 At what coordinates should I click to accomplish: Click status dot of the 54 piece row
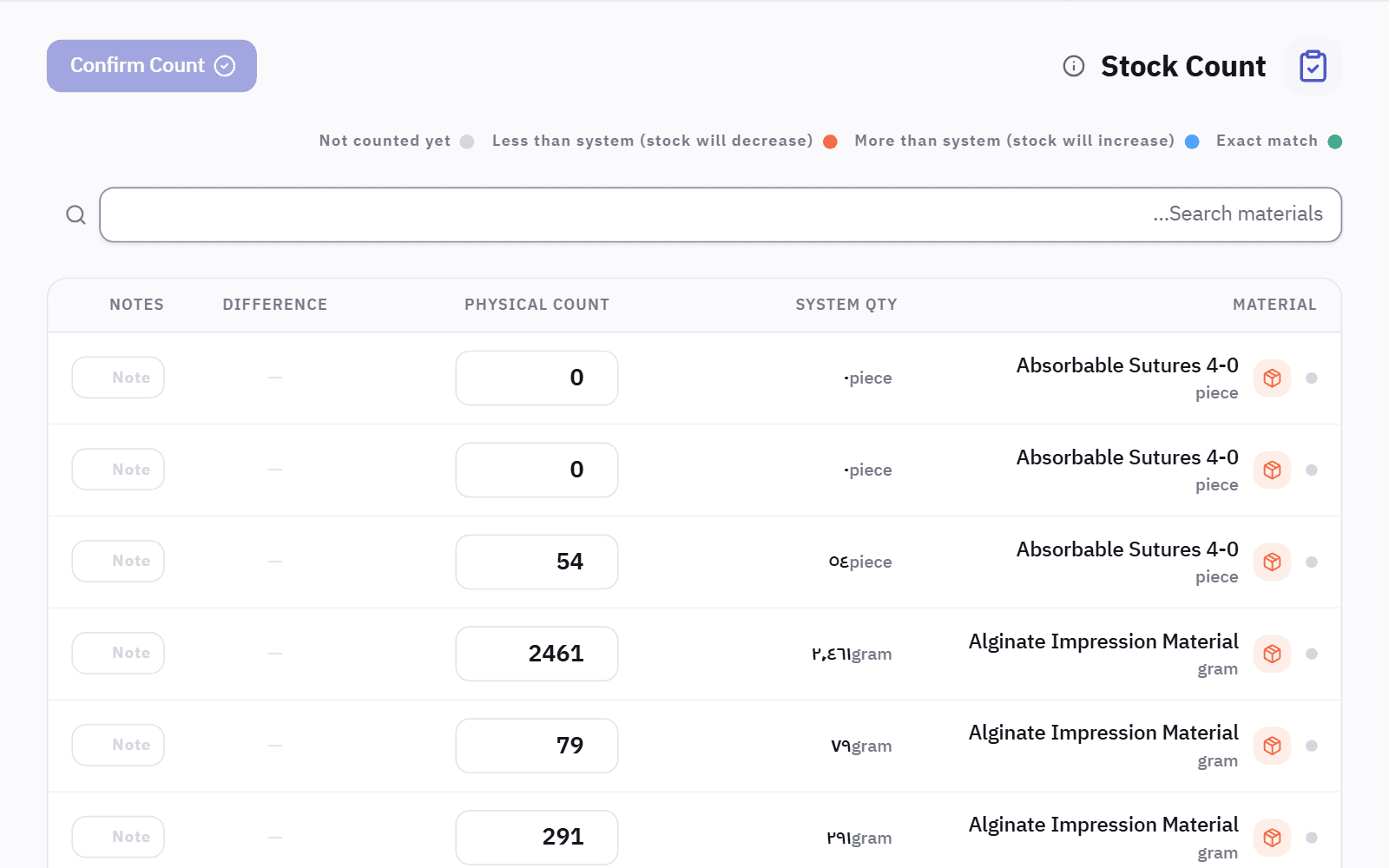(1312, 562)
